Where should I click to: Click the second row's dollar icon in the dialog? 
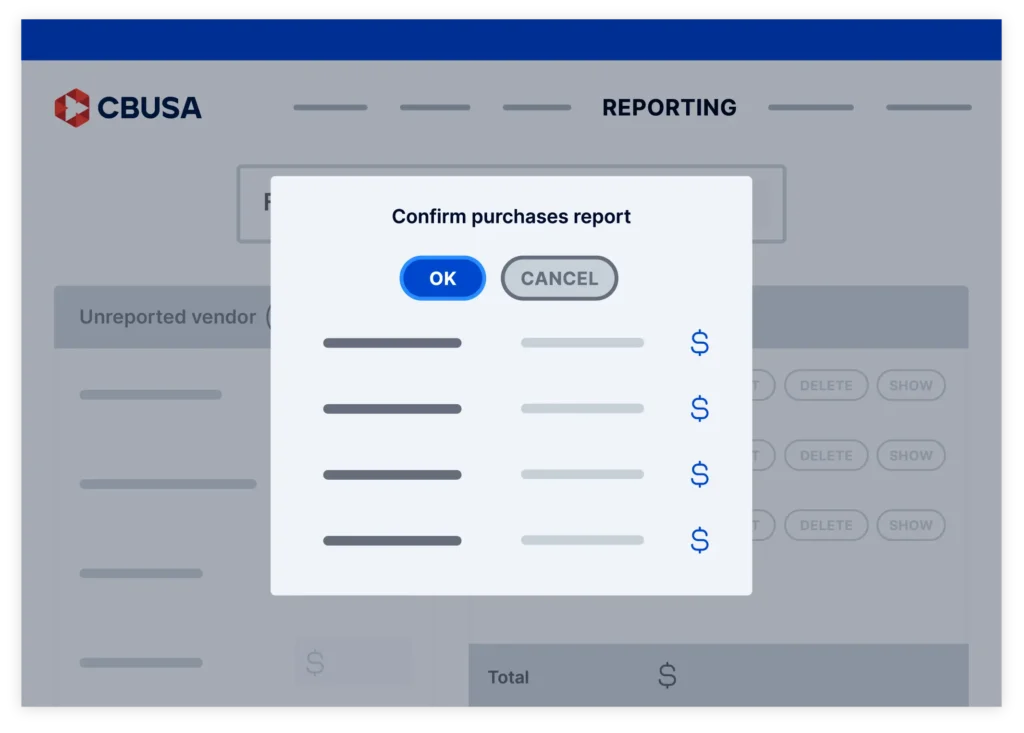click(699, 408)
